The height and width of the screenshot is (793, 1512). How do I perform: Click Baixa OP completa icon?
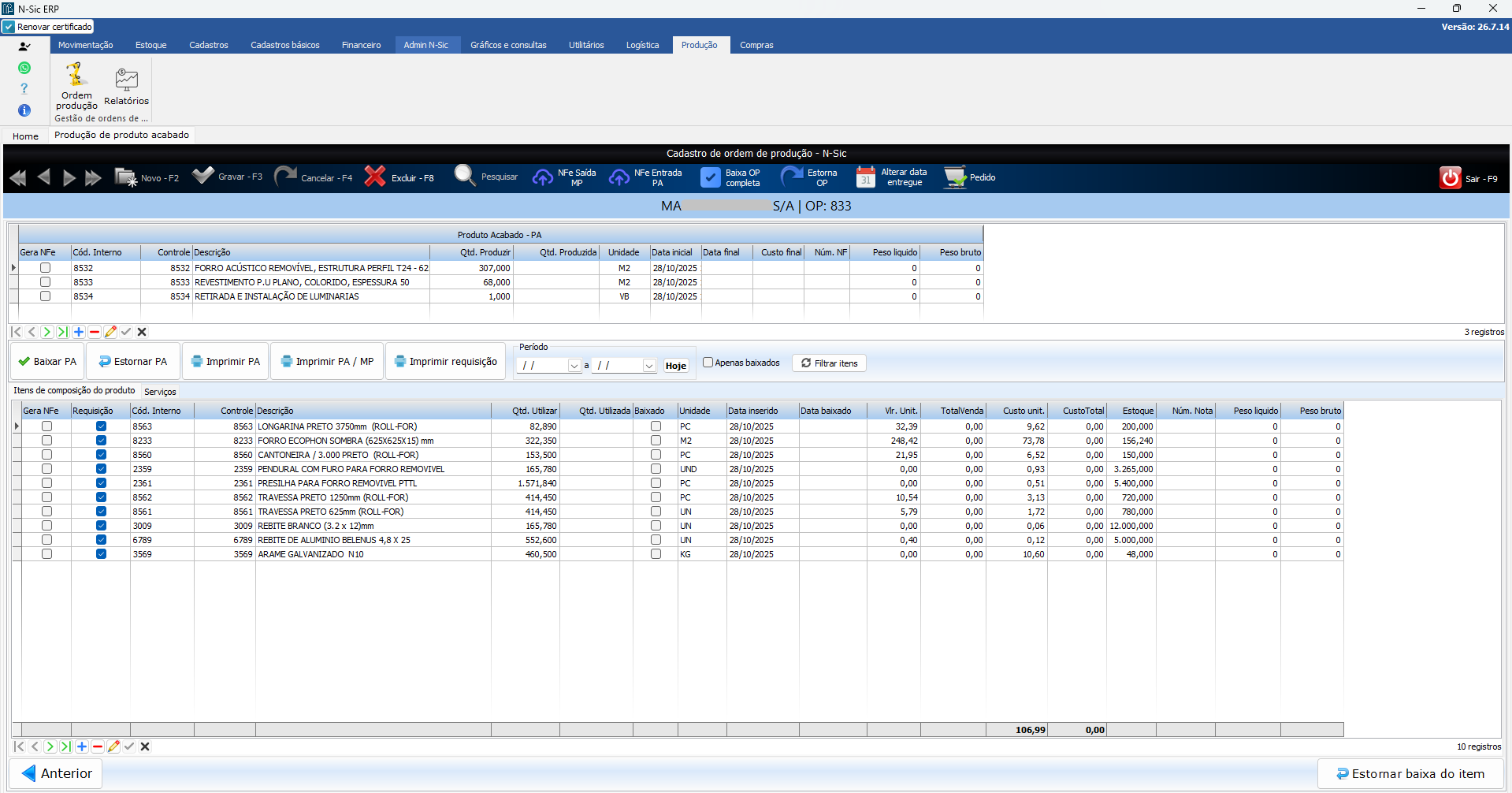pyautogui.click(x=710, y=177)
